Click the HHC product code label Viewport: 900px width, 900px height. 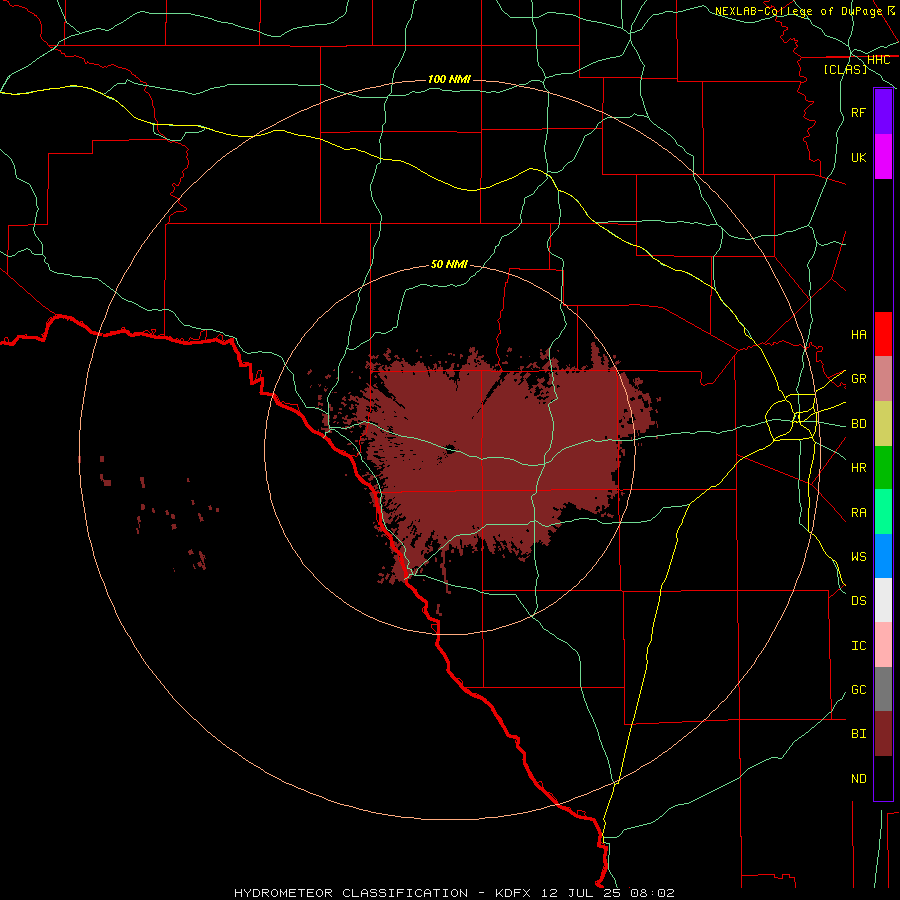[878, 60]
